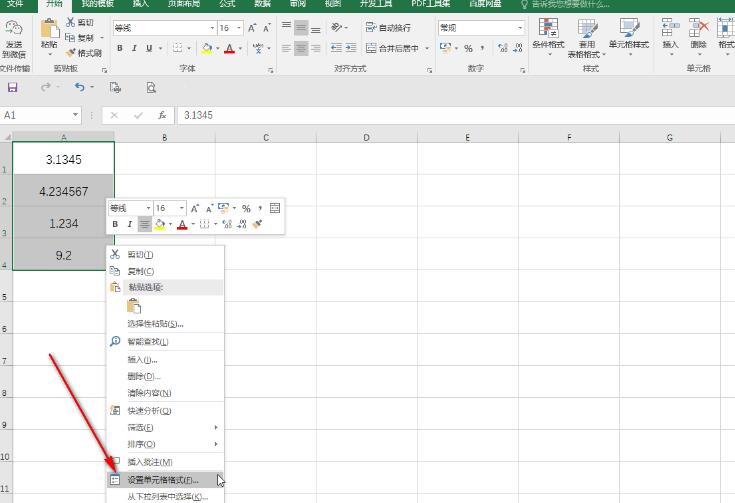This screenshot has height=503, width=735.
Task: Toggle center horizontal align in ribbon
Action: (x=301, y=48)
